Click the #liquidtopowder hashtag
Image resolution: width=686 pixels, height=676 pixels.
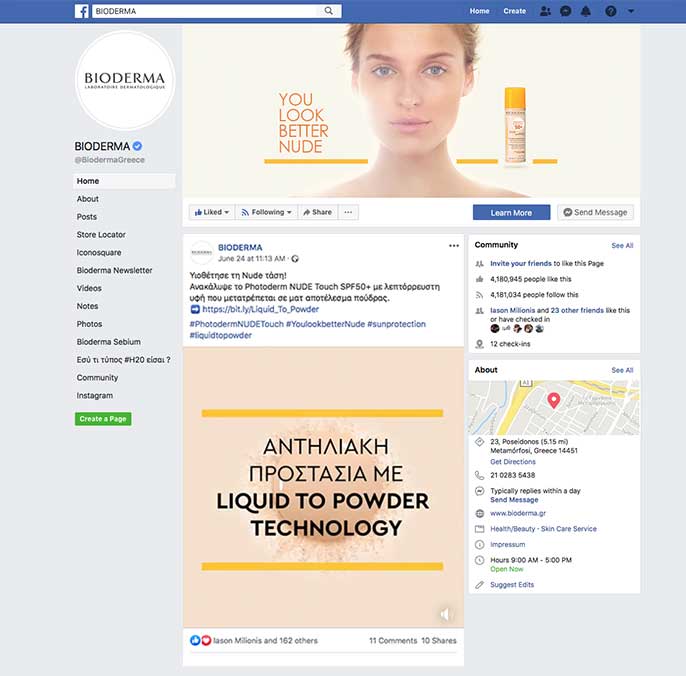click(220, 336)
